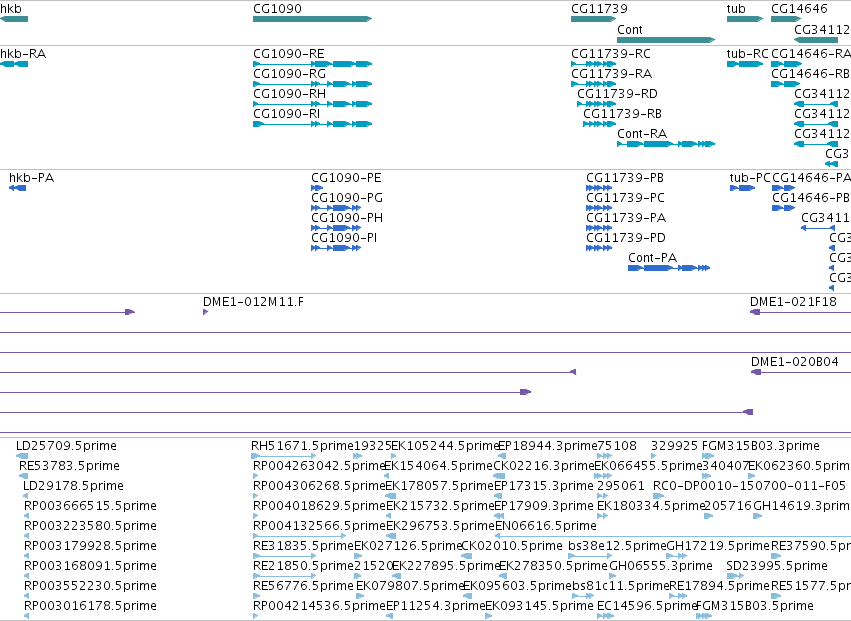Click the RE21850.5prime EST label

(303, 566)
